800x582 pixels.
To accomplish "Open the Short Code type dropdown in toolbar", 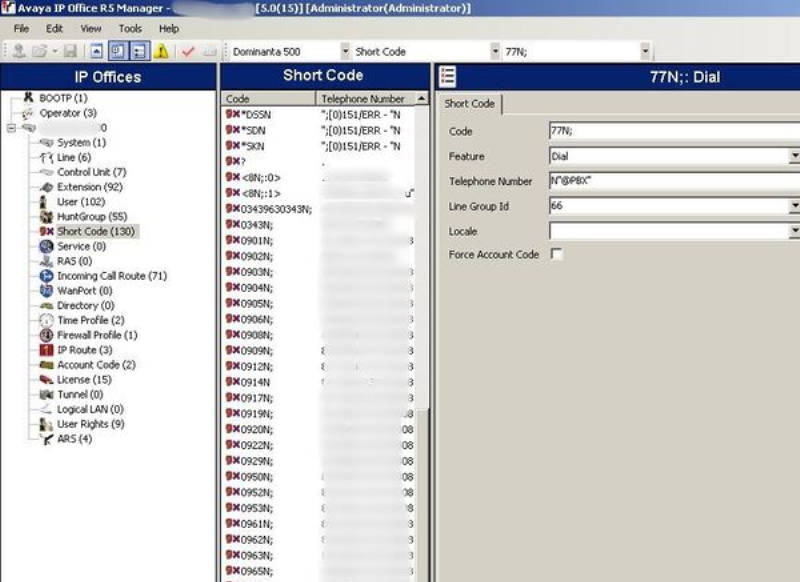I will [x=495, y=52].
